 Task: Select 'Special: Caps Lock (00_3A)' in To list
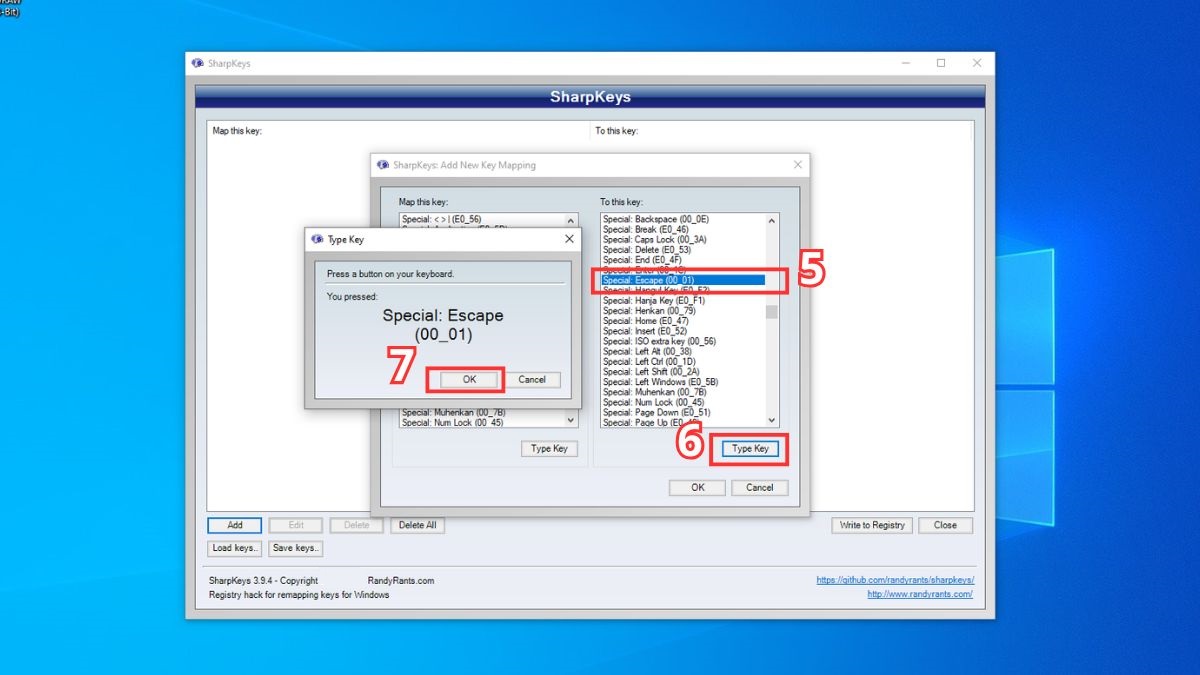(683, 240)
